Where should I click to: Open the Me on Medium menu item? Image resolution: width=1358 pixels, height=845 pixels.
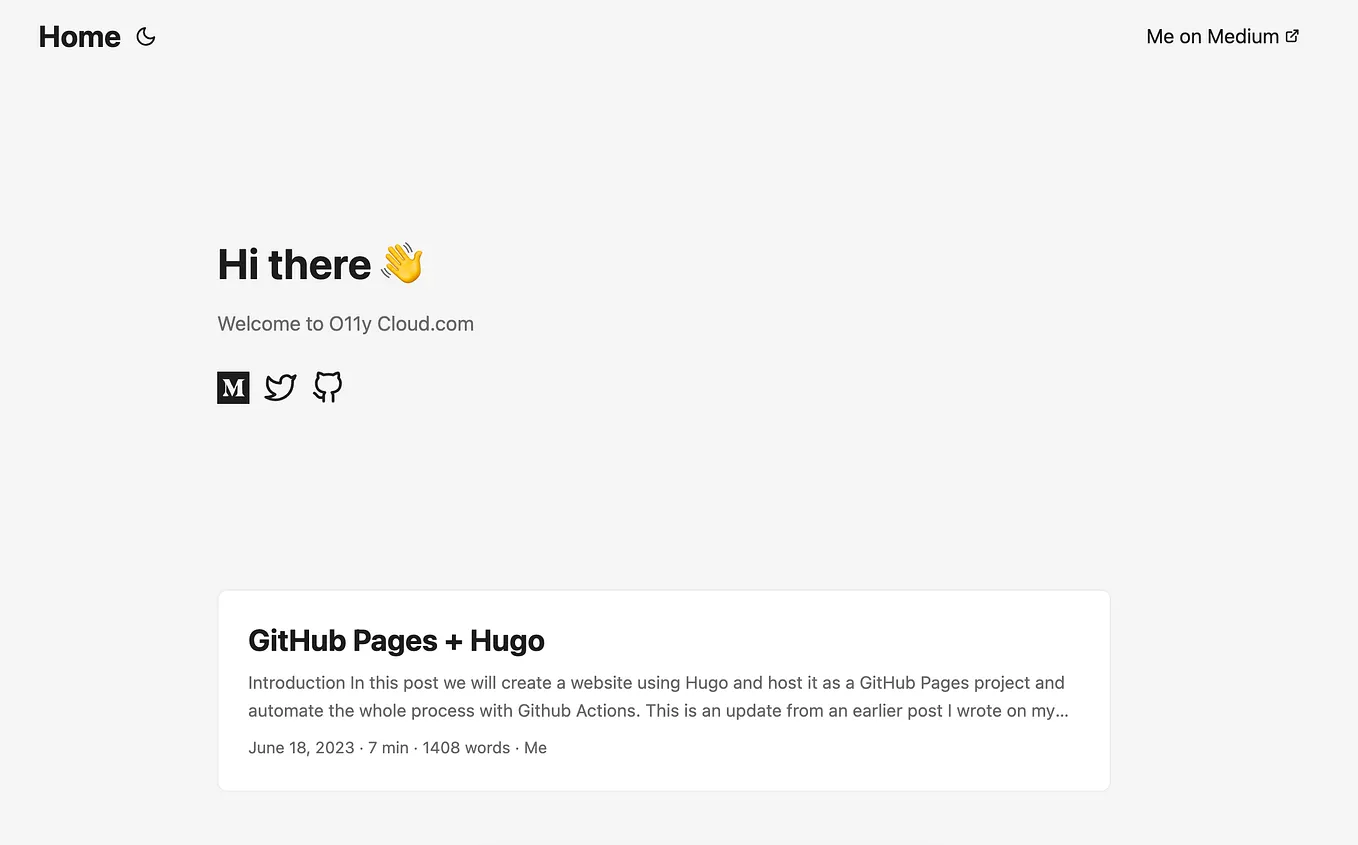pos(1211,36)
